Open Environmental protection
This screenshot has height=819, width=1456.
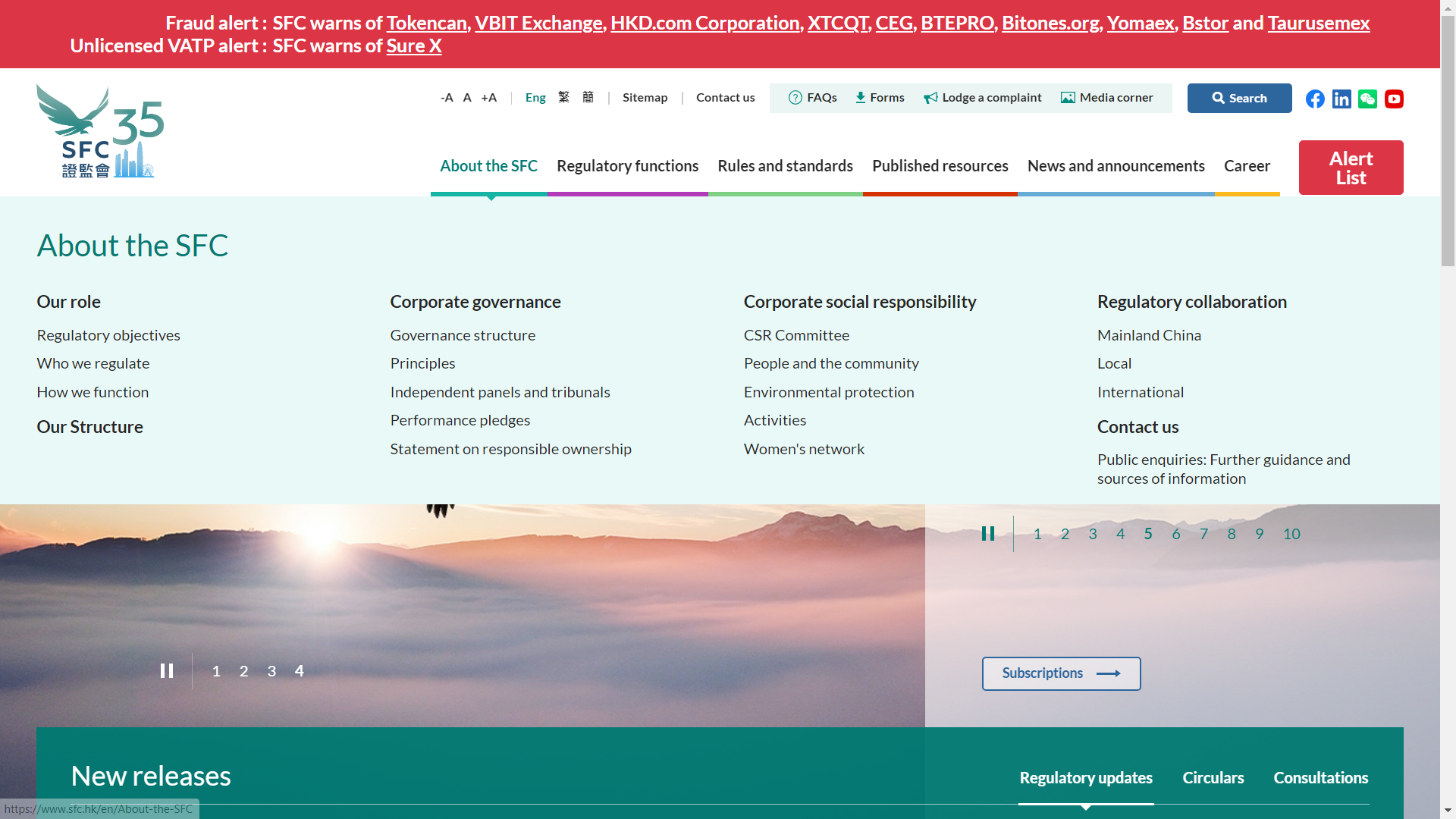829,392
